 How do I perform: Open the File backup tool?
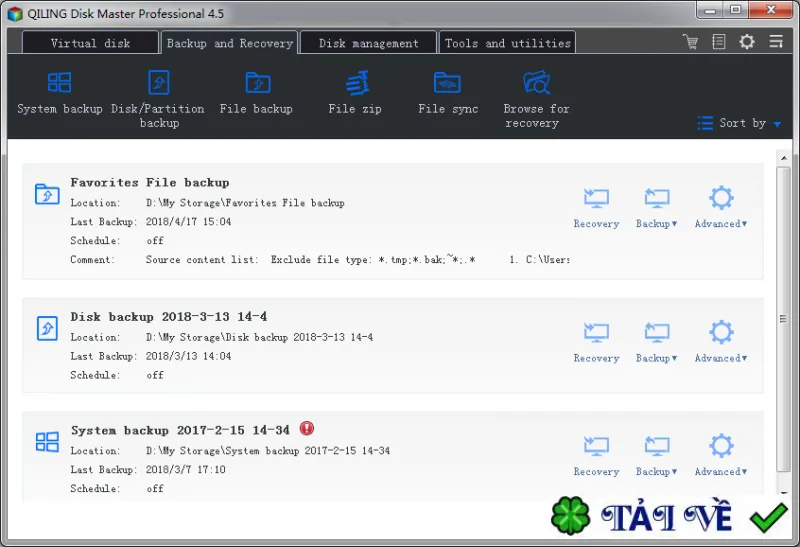pyautogui.click(x=256, y=93)
